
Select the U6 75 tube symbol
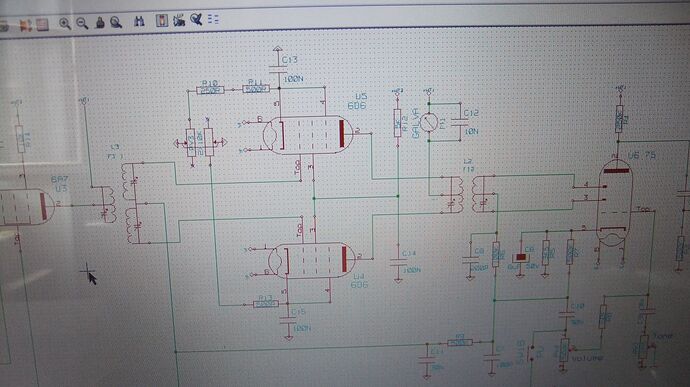(615, 203)
